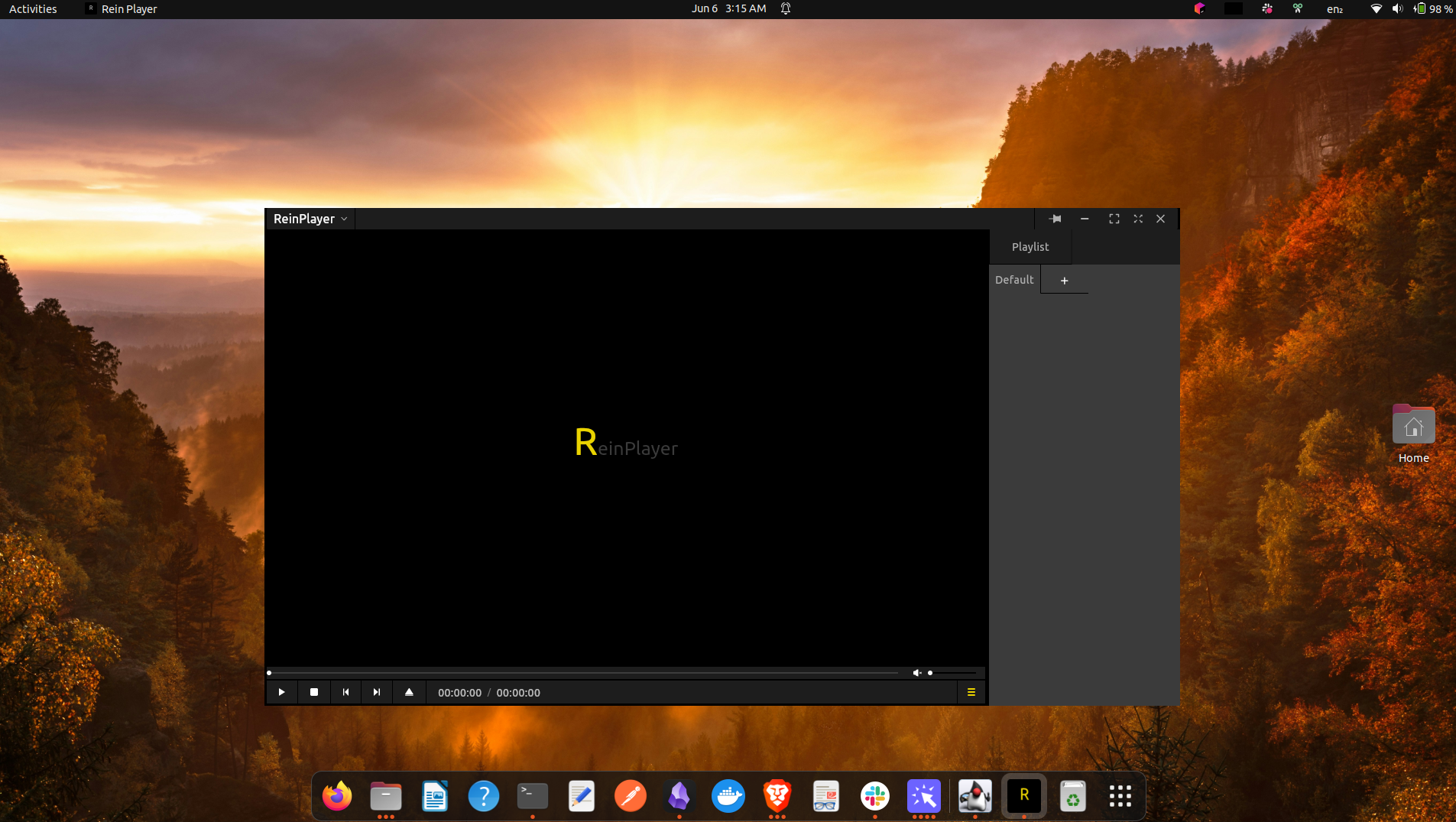Open the Activities overview

click(x=33, y=9)
